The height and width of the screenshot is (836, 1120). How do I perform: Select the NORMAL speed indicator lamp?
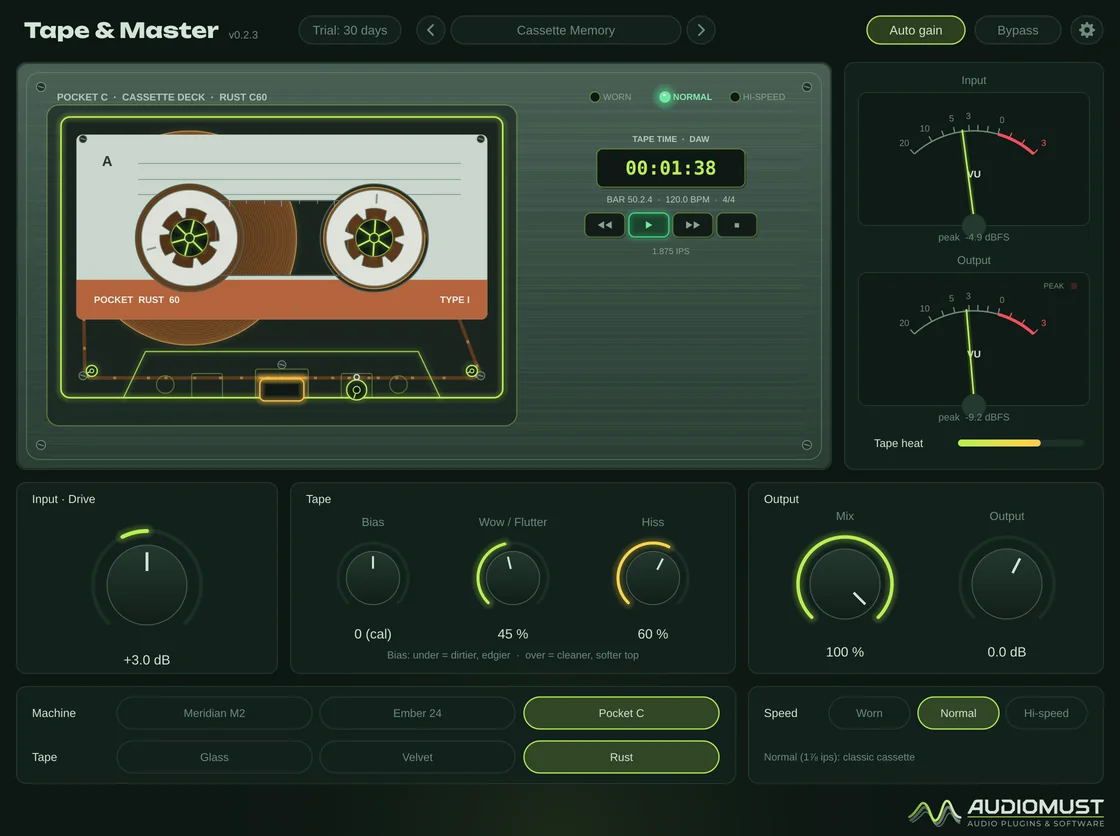664,96
